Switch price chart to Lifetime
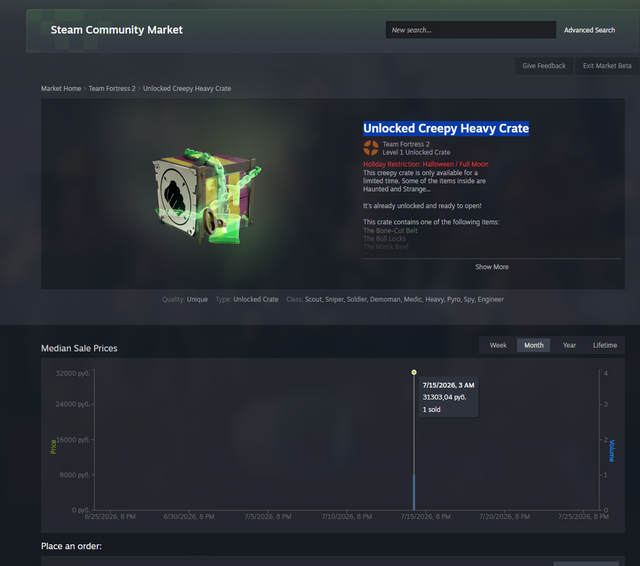The image size is (640, 566). 604,345
